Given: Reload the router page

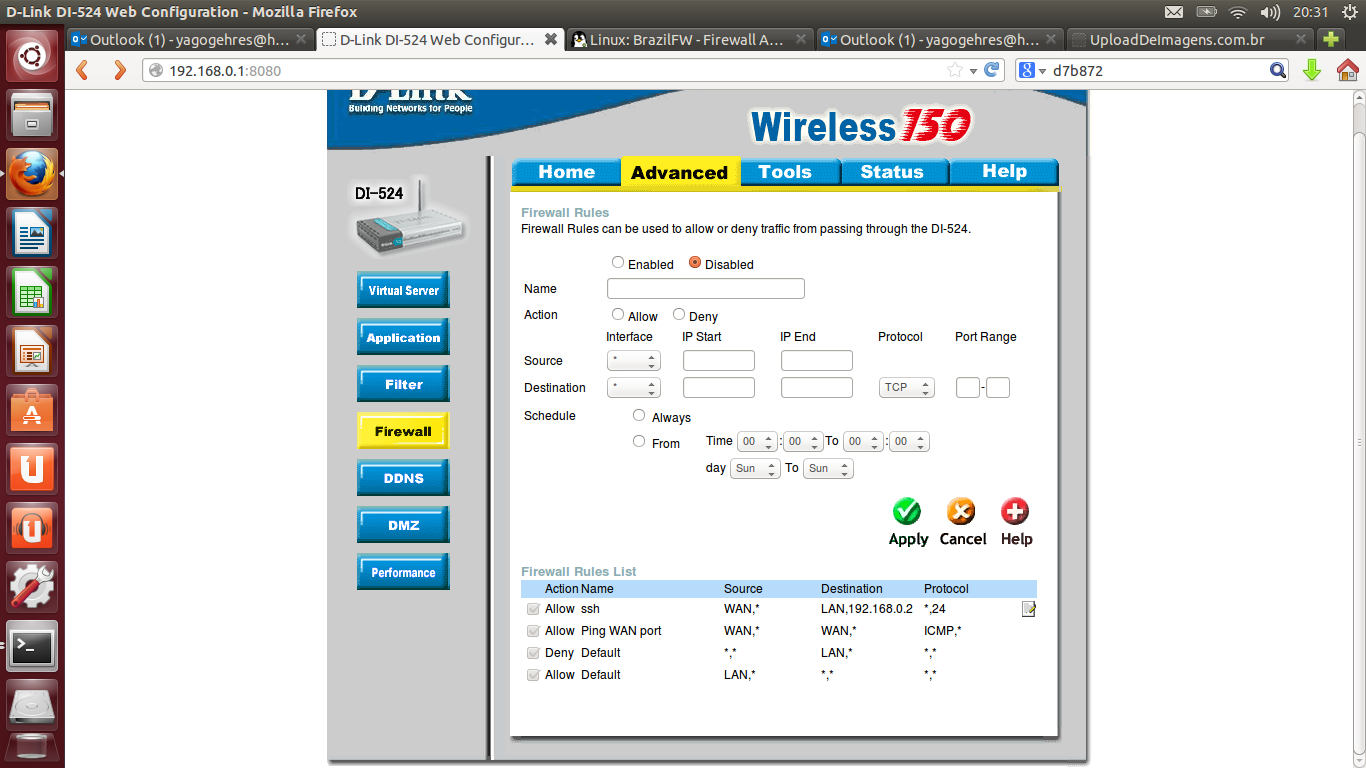Looking at the screenshot, I should (991, 70).
